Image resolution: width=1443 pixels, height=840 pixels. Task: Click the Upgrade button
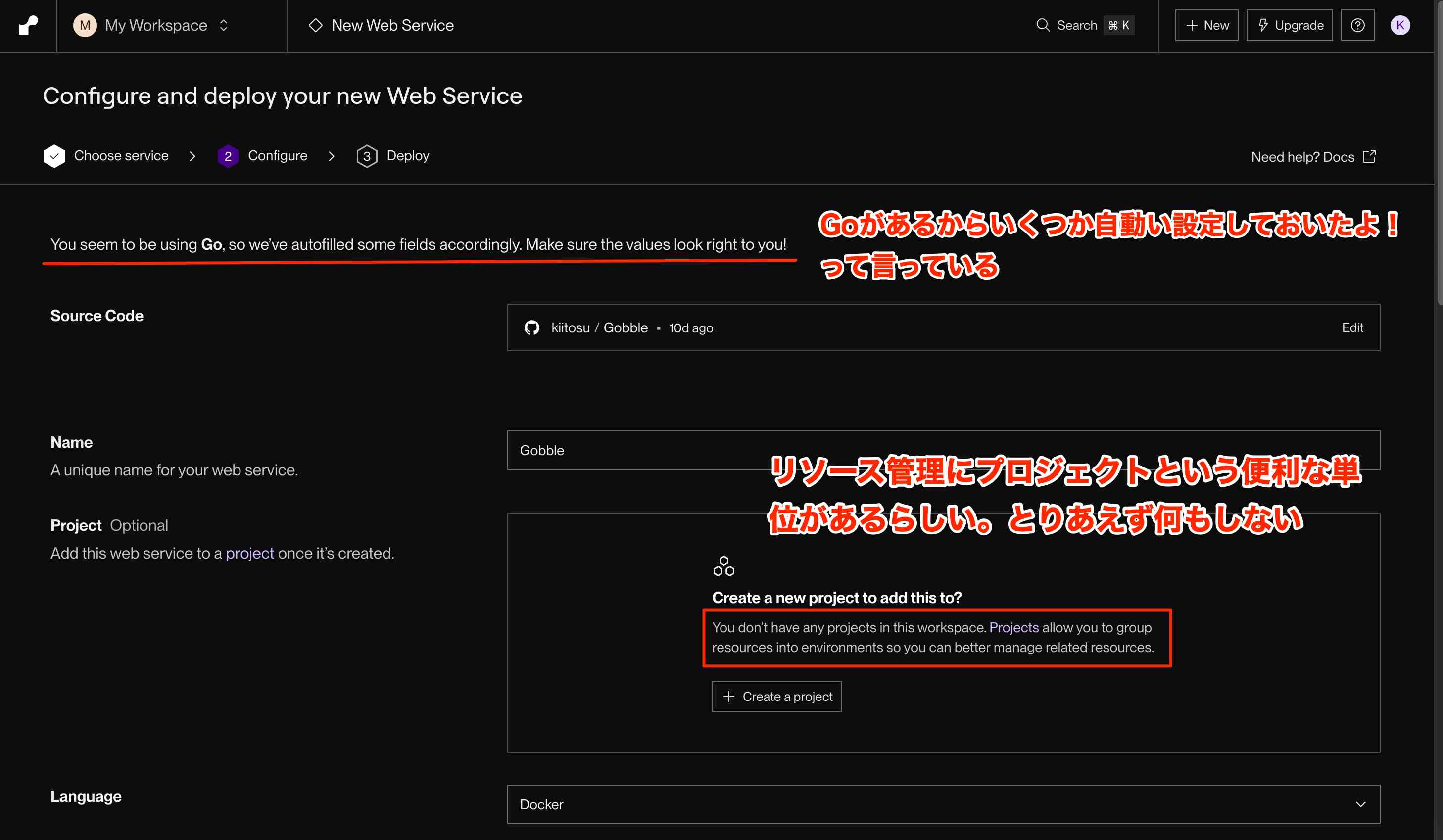tap(1290, 25)
